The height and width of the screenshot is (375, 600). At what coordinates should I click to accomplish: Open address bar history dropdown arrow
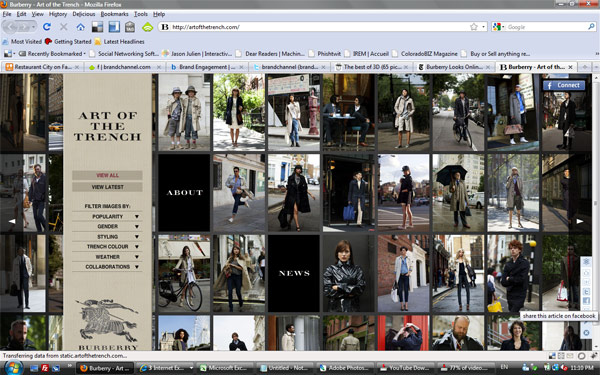[x=484, y=27]
